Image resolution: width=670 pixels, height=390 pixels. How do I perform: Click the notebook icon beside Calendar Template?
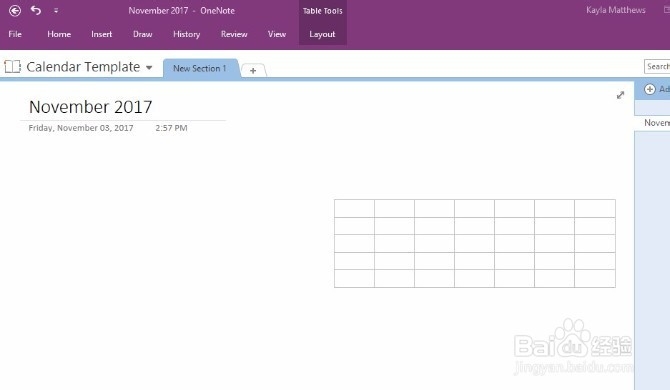[x=12, y=66]
